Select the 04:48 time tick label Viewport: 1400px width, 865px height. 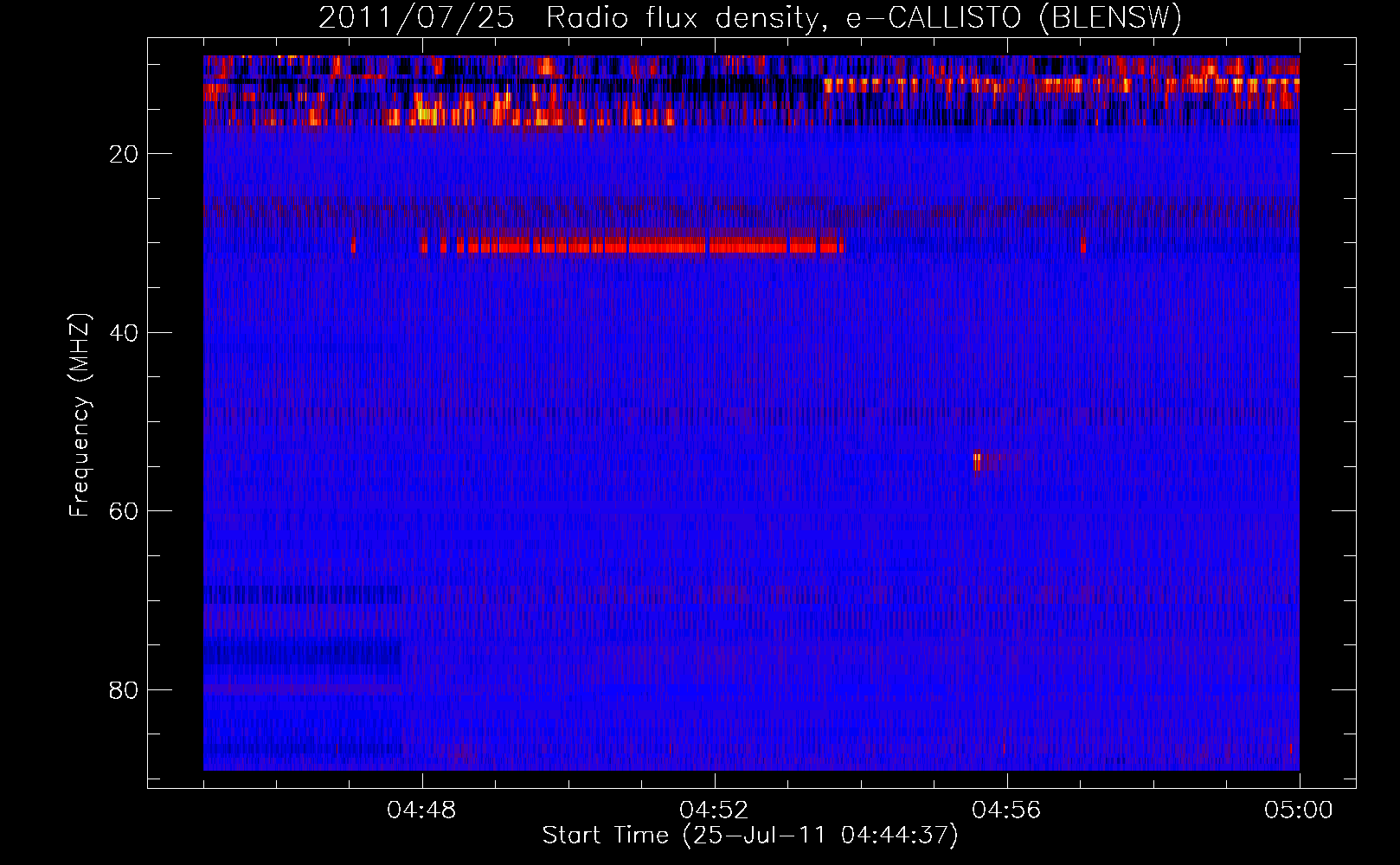click(422, 811)
